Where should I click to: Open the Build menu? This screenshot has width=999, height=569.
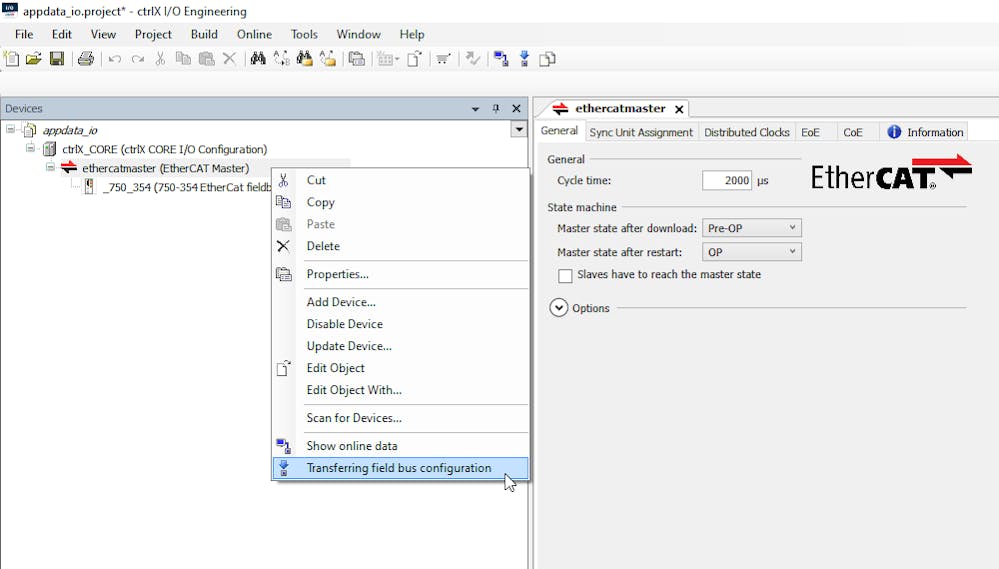pos(204,34)
